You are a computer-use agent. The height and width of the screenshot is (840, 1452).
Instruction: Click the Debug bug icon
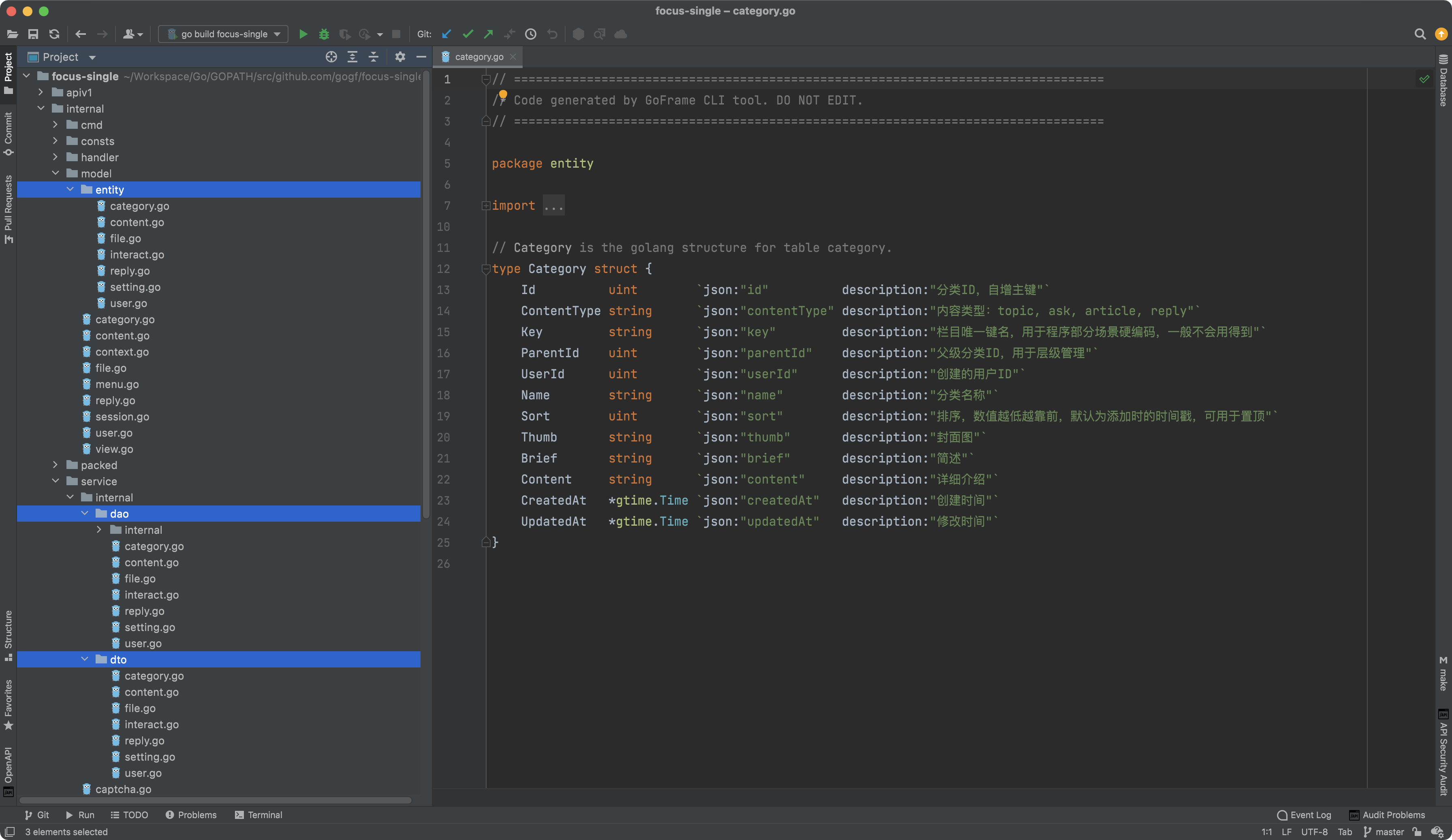coord(324,34)
